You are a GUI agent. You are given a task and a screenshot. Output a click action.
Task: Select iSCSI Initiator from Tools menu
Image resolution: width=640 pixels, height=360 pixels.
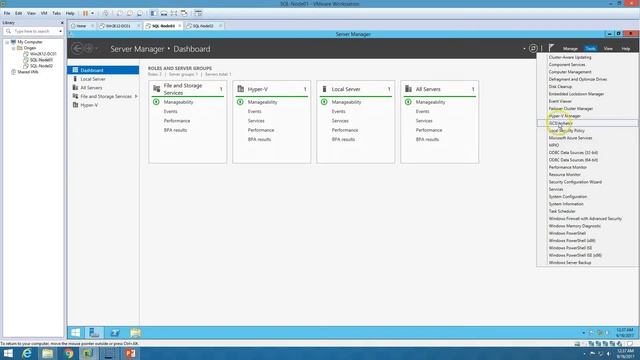(x=587, y=123)
